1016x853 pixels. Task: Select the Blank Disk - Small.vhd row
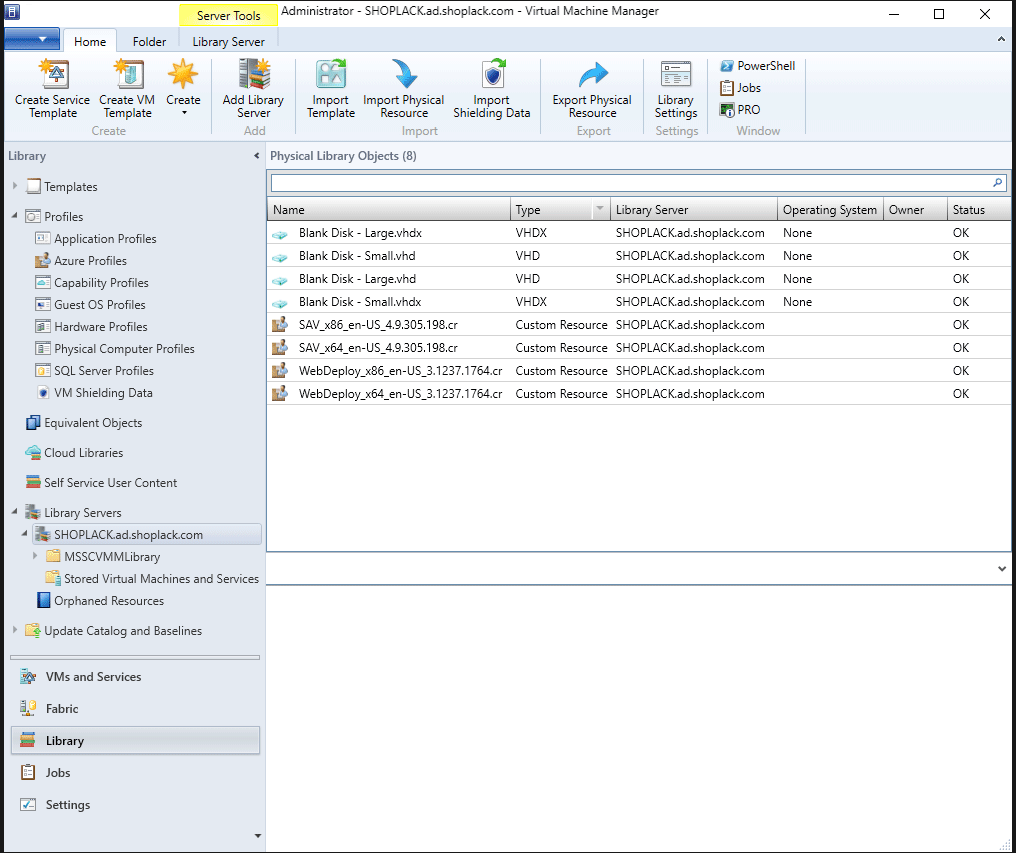click(638, 255)
